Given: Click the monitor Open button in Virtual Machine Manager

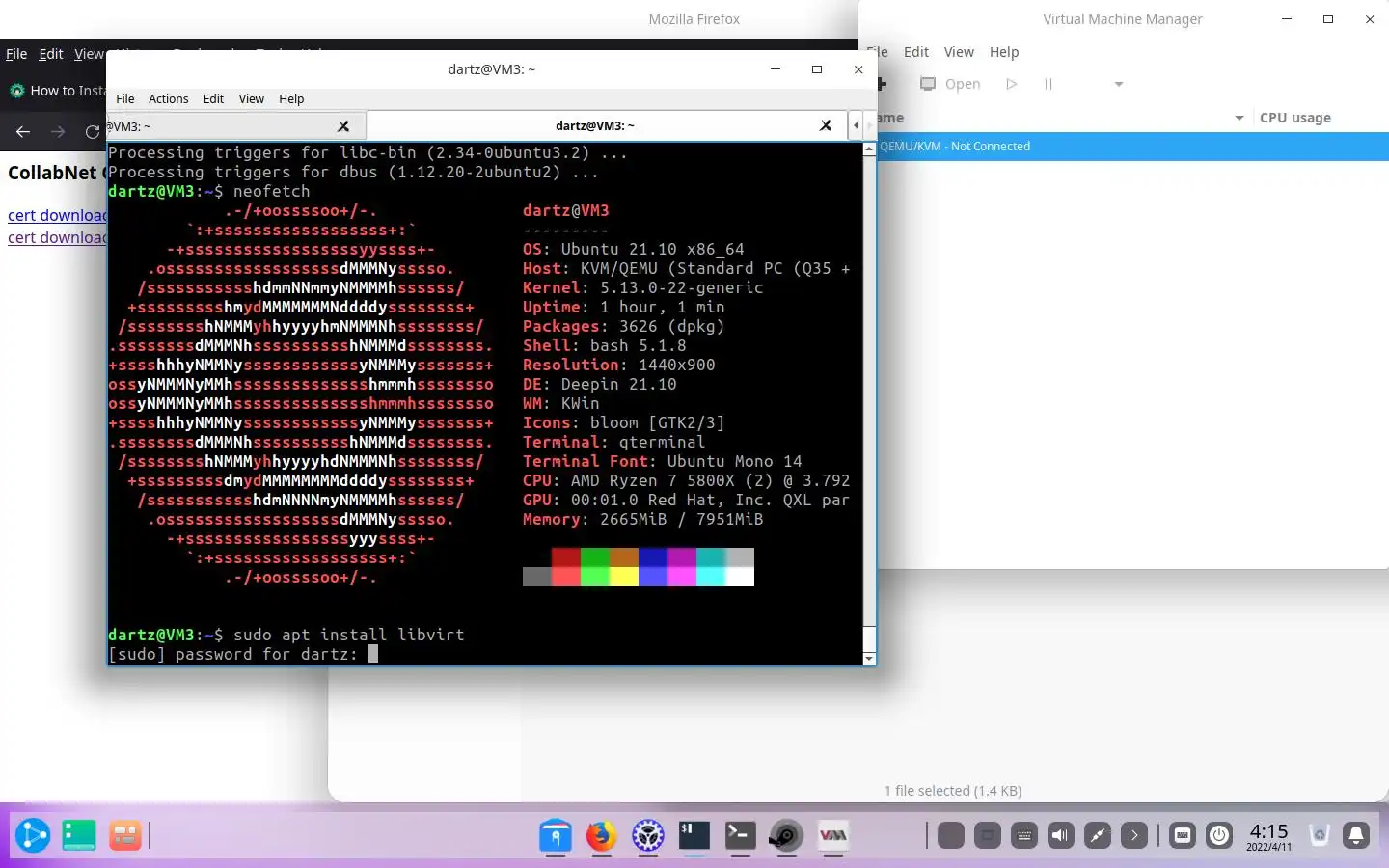Looking at the screenshot, I should pyautogui.click(x=950, y=84).
